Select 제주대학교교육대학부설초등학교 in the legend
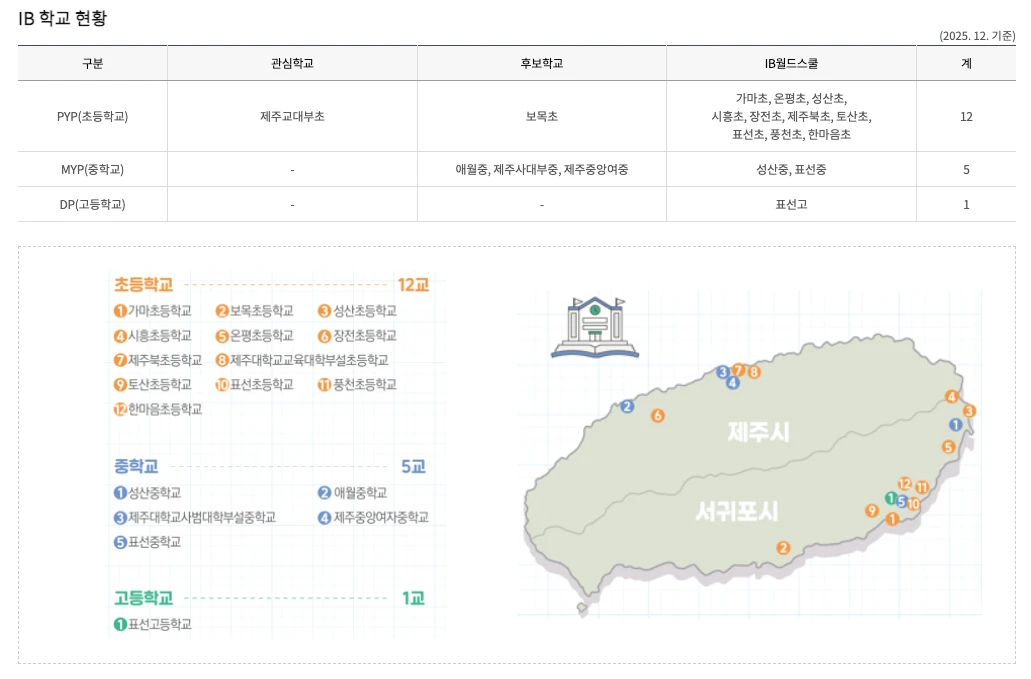 [302, 360]
